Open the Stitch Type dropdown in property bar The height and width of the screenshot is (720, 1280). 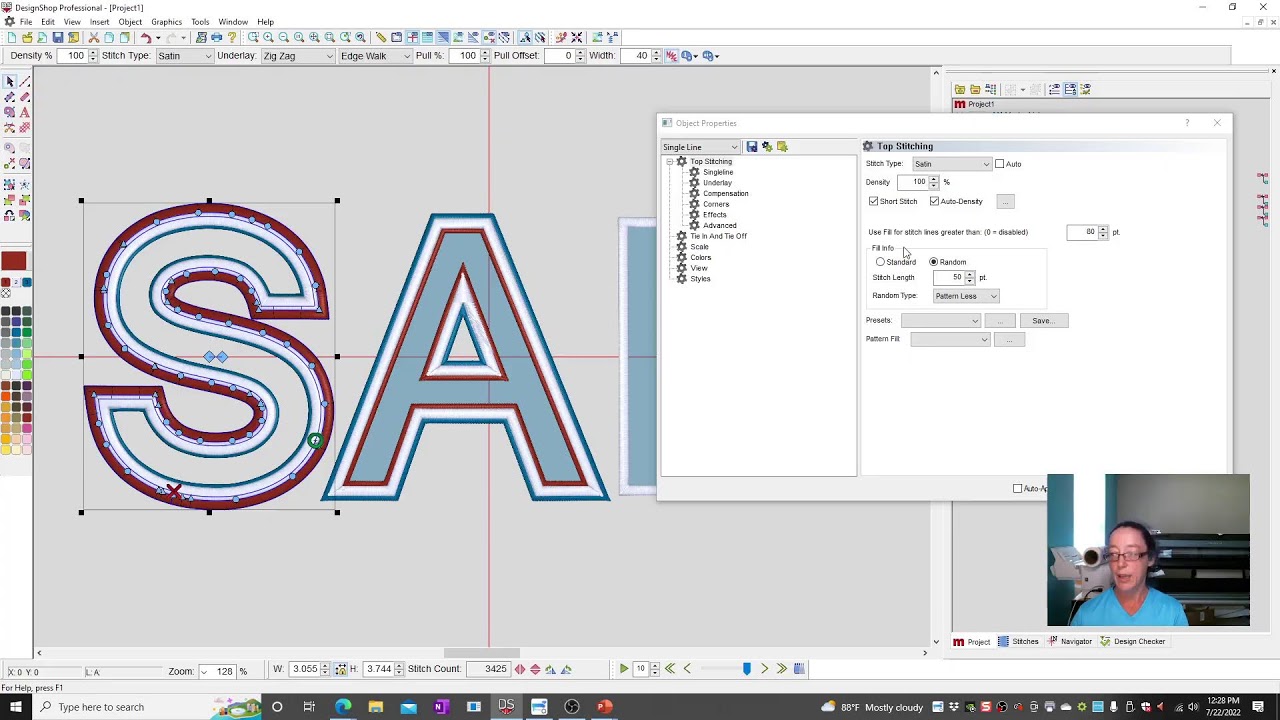pos(184,56)
